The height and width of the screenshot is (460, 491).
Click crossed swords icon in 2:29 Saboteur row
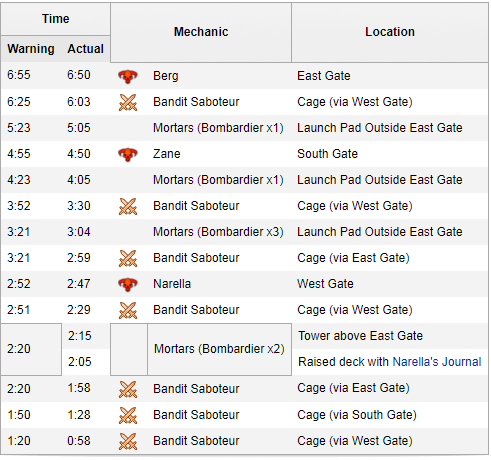click(x=128, y=310)
